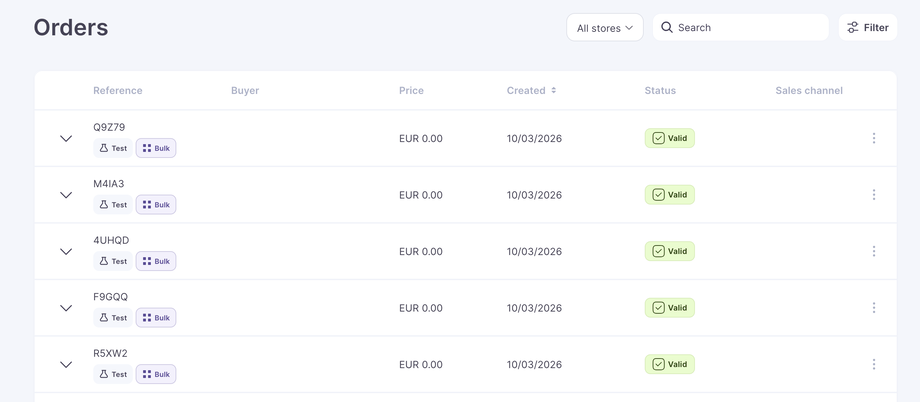Open the All stores dropdown
Image resolution: width=920 pixels, height=402 pixels.
tap(605, 28)
